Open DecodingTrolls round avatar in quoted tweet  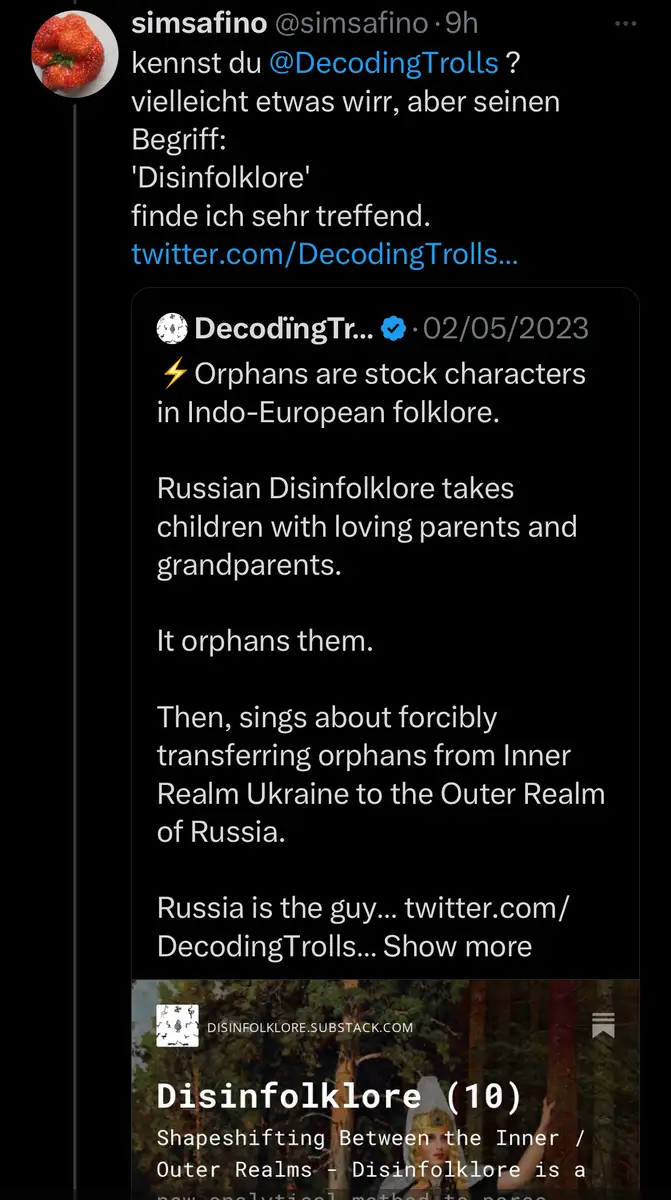tap(172, 327)
